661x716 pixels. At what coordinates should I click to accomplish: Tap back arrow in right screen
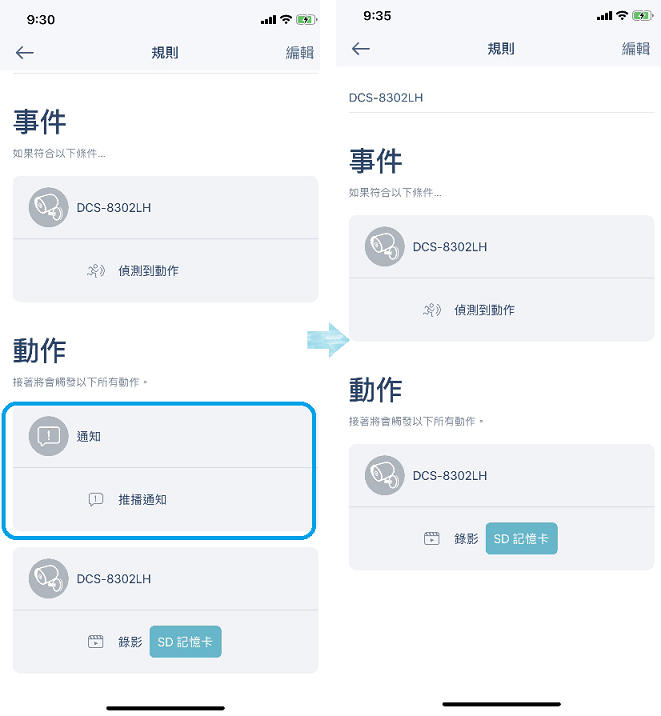click(x=361, y=48)
